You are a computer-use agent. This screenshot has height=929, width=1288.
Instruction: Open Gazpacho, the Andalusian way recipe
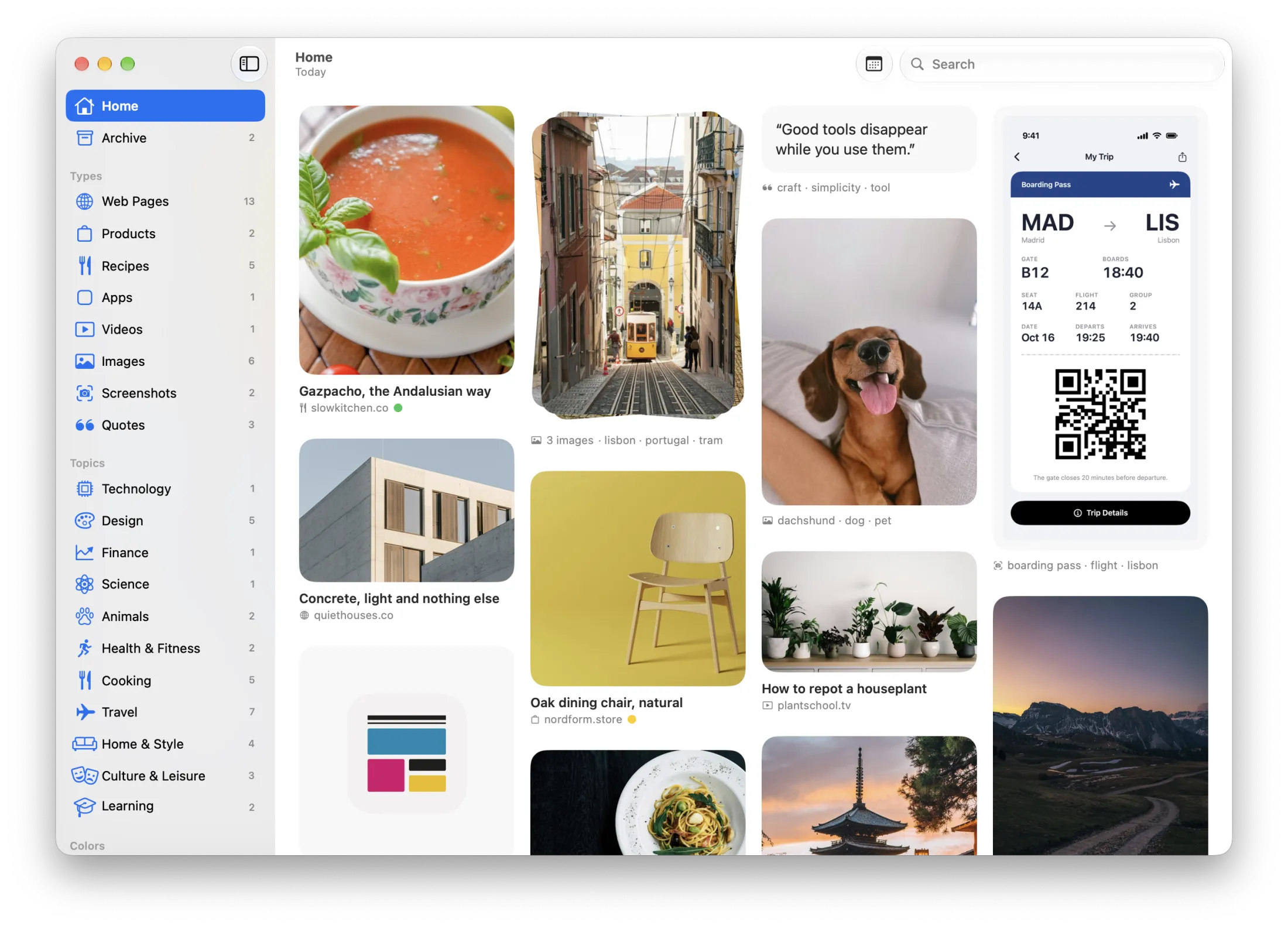406,240
